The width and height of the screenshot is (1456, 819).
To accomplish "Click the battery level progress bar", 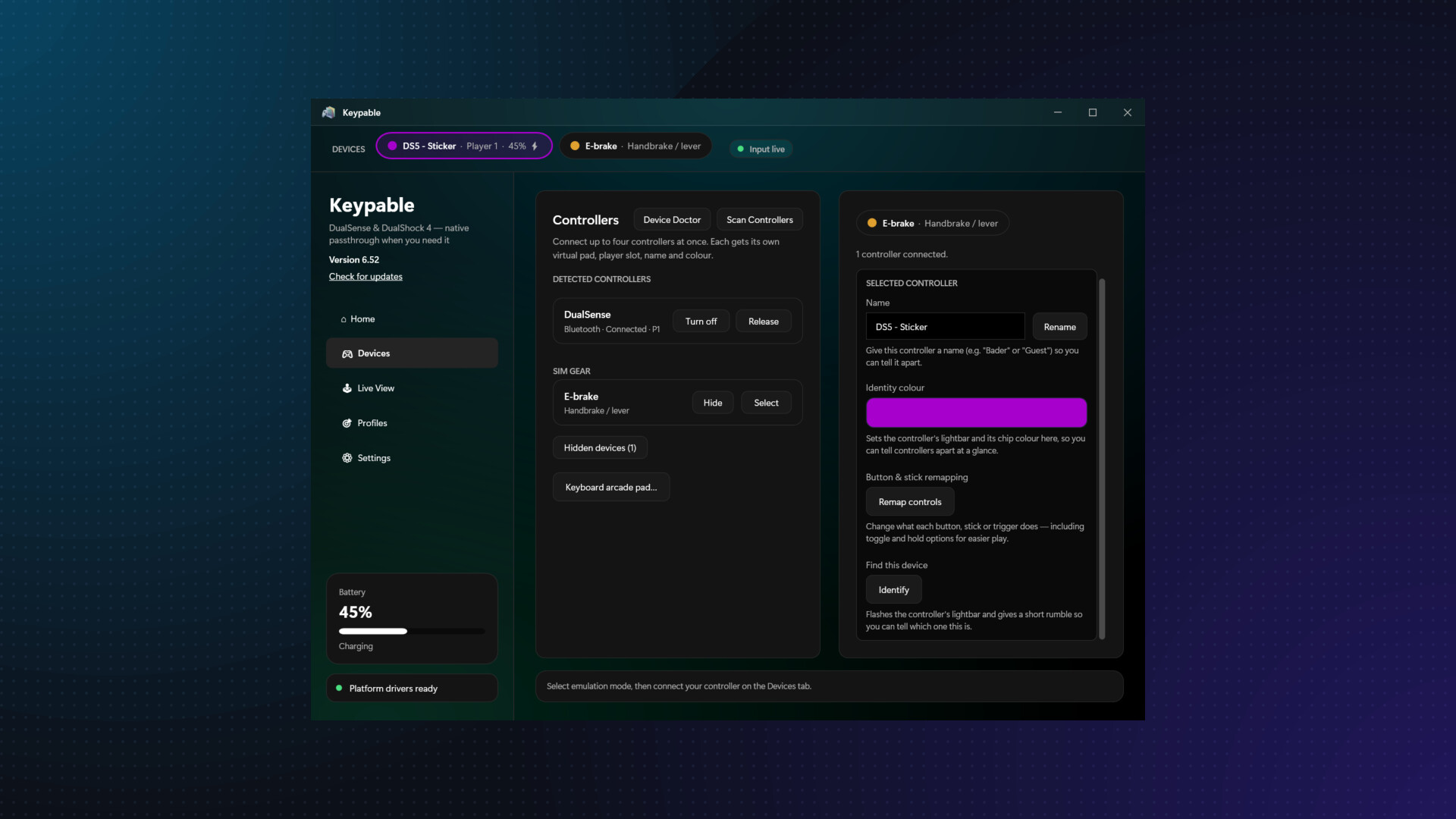I will (412, 631).
